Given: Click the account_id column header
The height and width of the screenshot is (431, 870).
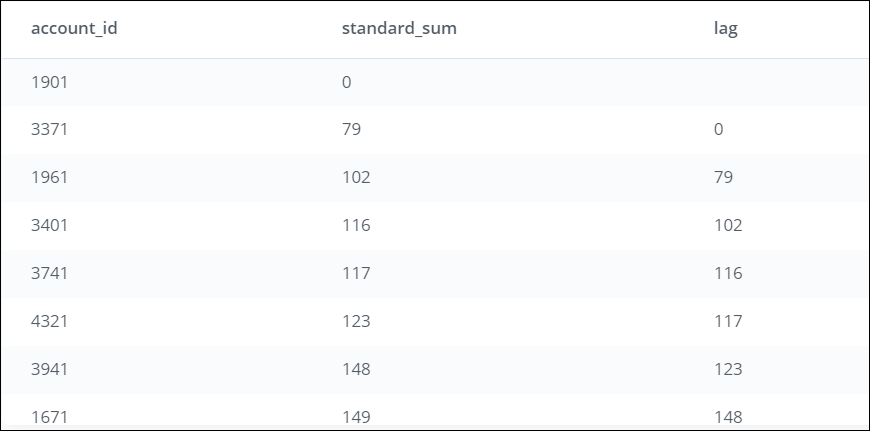Looking at the screenshot, I should point(74,28).
